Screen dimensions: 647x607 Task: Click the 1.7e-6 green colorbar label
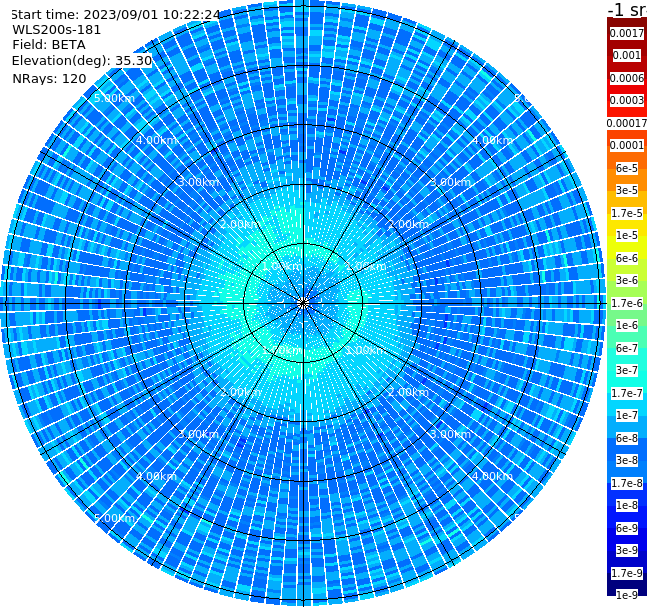click(627, 303)
